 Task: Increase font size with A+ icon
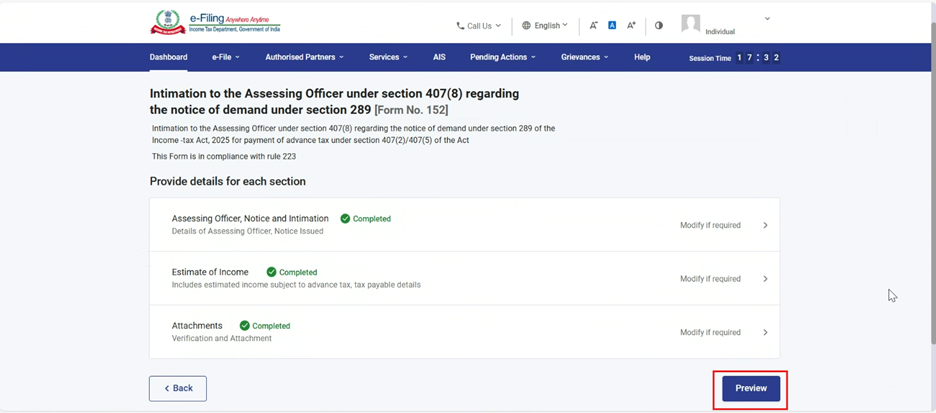point(631,25)
